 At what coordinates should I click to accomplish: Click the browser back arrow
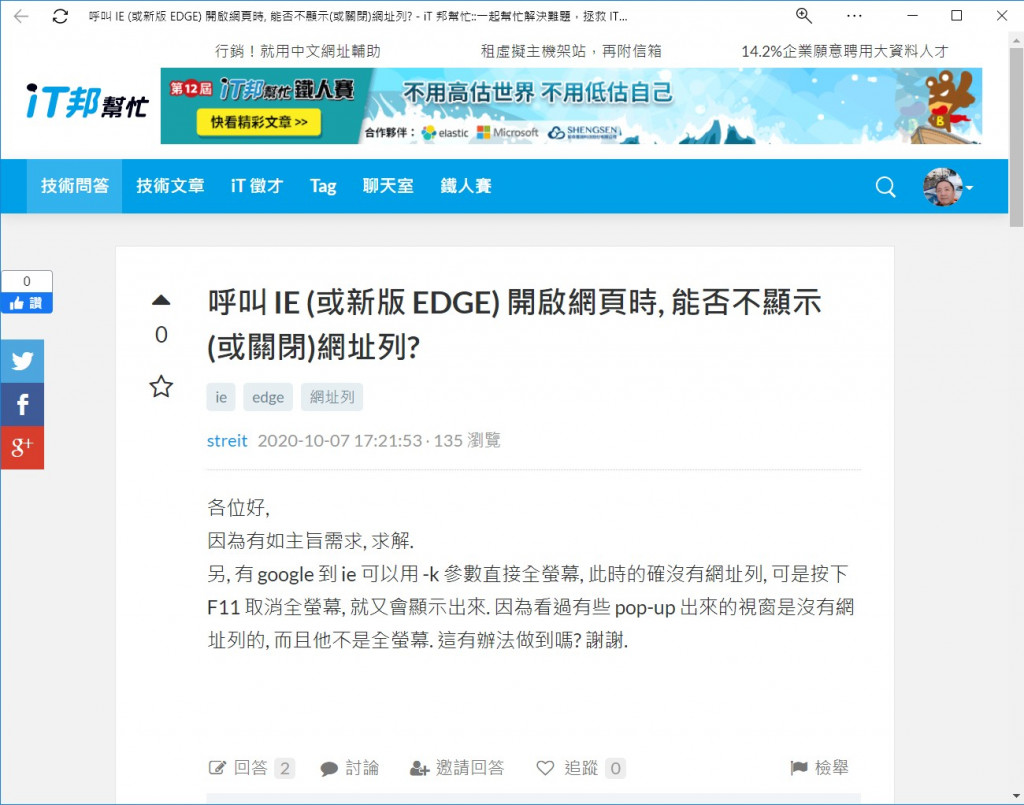21,16
